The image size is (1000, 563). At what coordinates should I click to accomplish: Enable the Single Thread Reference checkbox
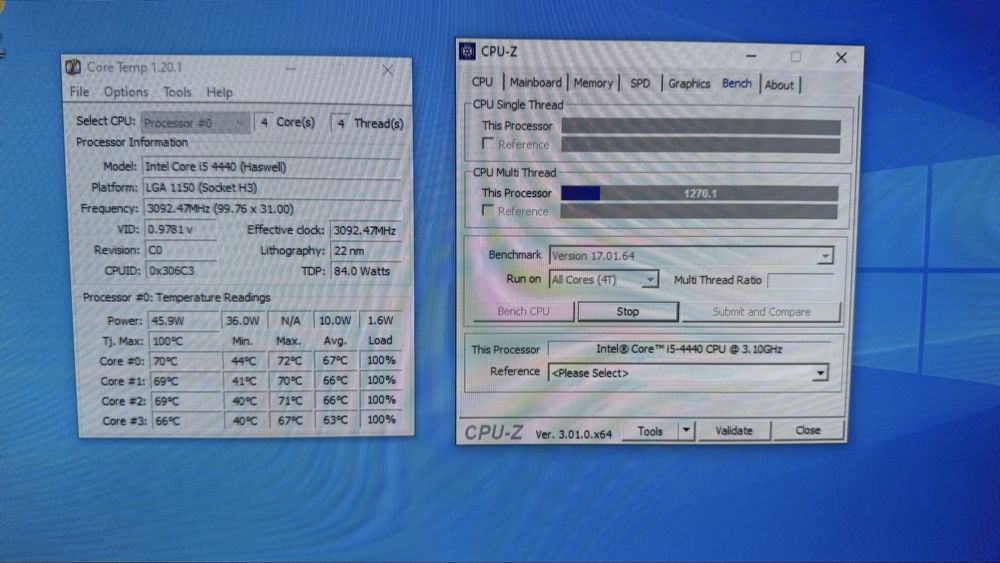[488, 143]
